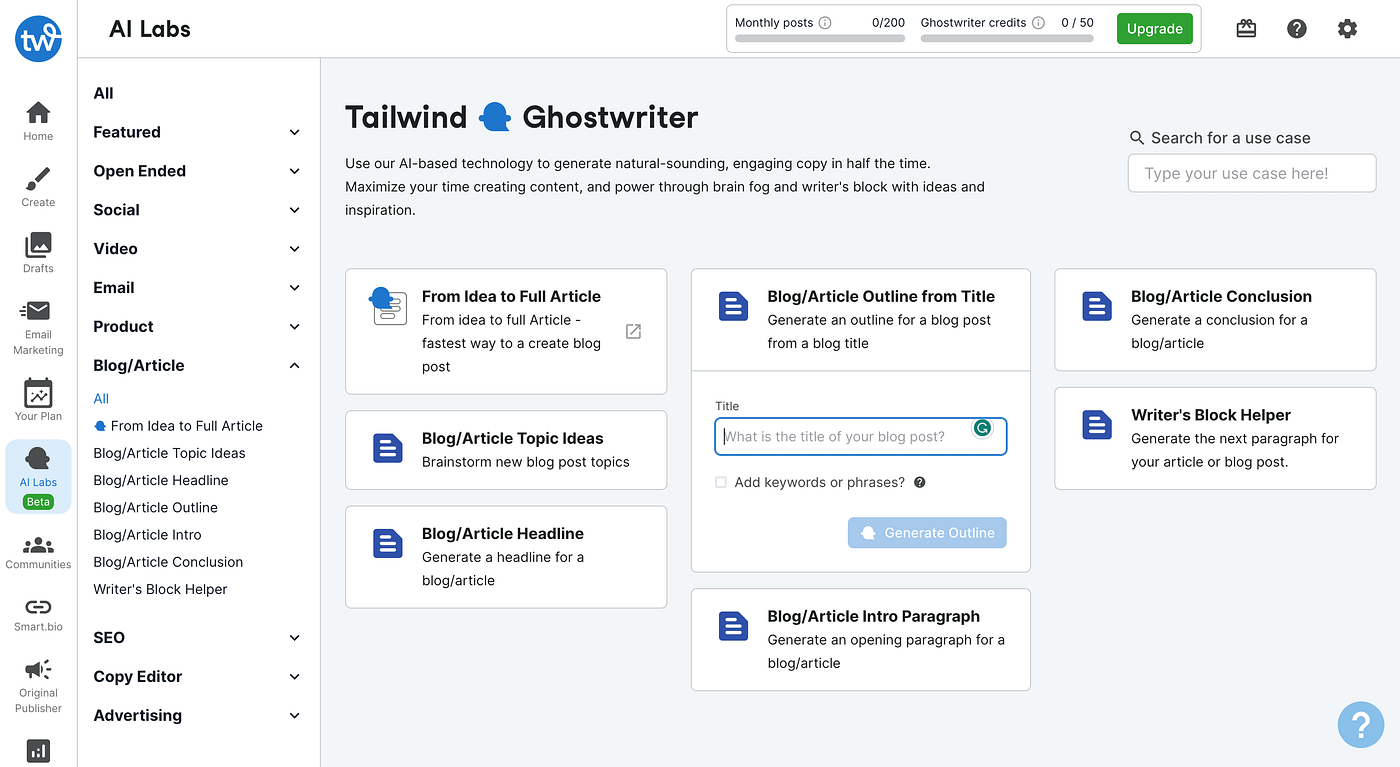Image resolution: width=1400 pixels, height=767 pixels.
Task: Expand the Featured category
Action: point(294,132)
